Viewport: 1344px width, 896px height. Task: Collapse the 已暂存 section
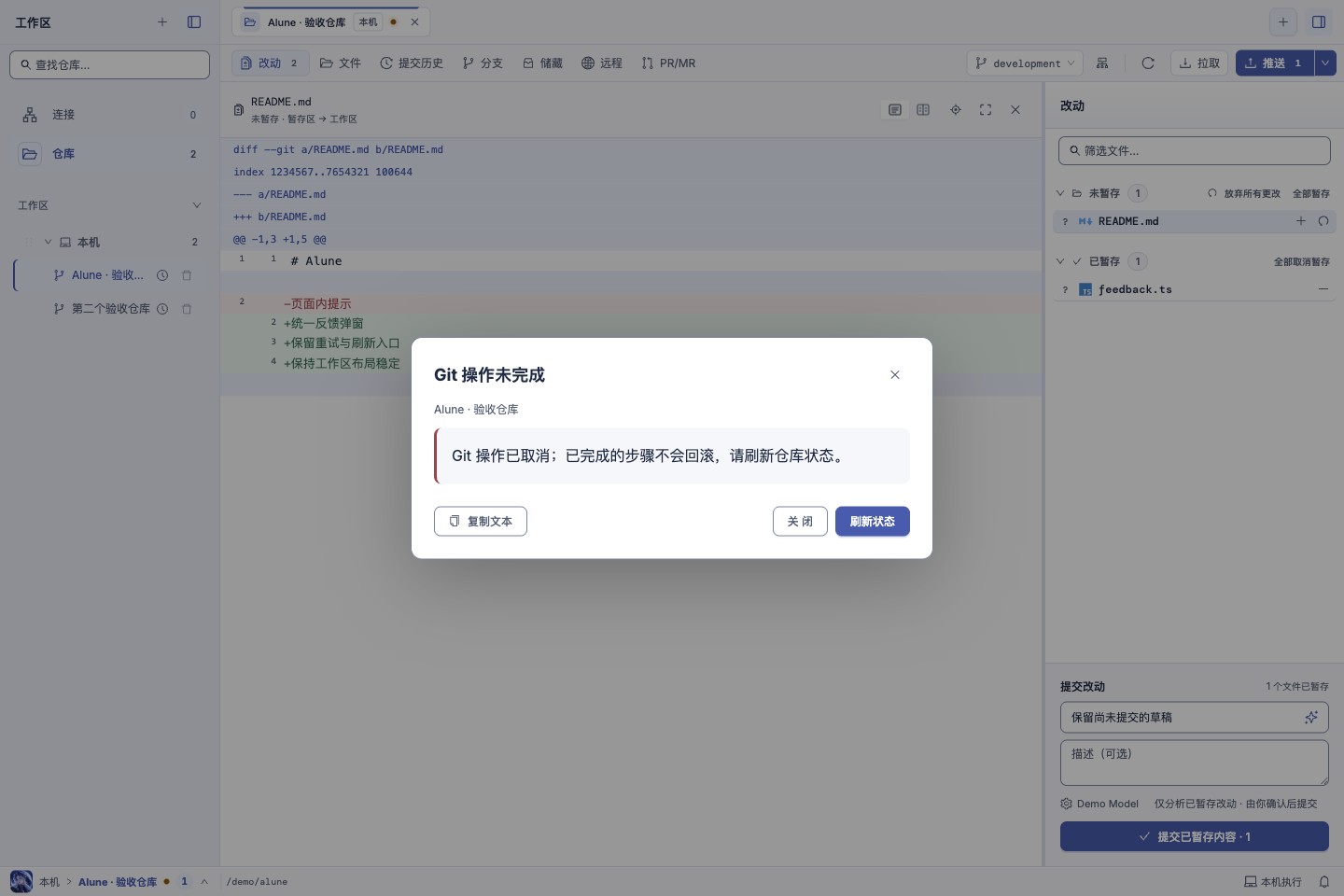coord(1060,261)
